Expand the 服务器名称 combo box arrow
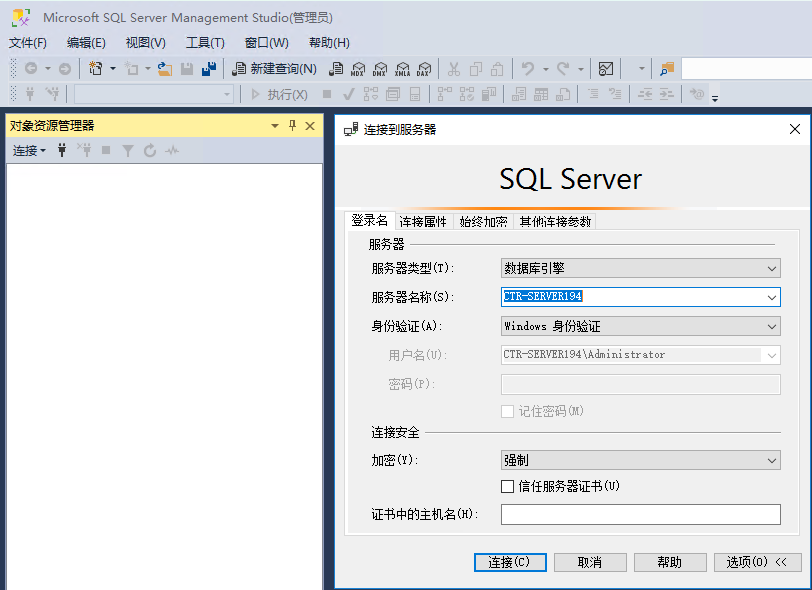The width and height of the screenshot is (812, 590). coord(771,297)
